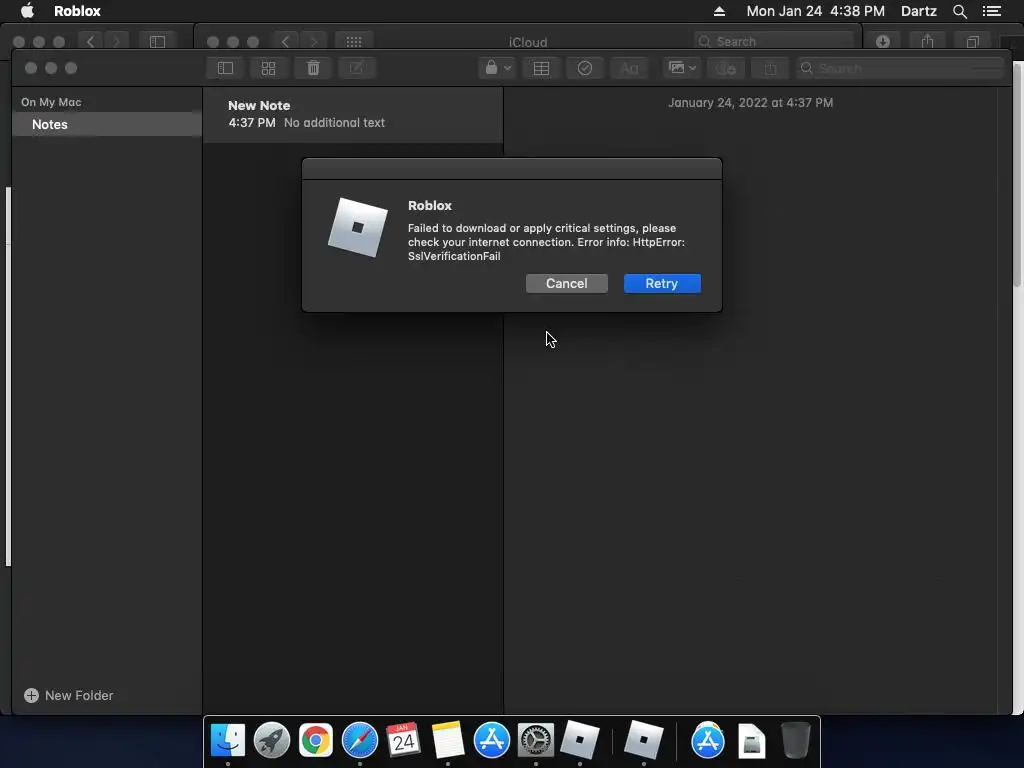Click downloads icon in background Safari window
Image resolution: width=1024 pixels, height=768 pixels.
point(883,42)
